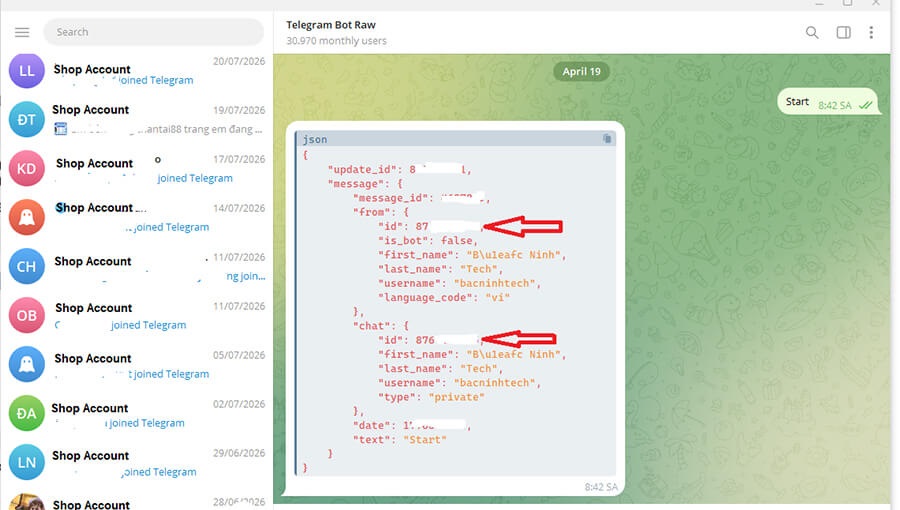Click the "language_code": "vi" line
This screenshot has height=510, width=900.
pyautogui.click(x=444, y=297)
